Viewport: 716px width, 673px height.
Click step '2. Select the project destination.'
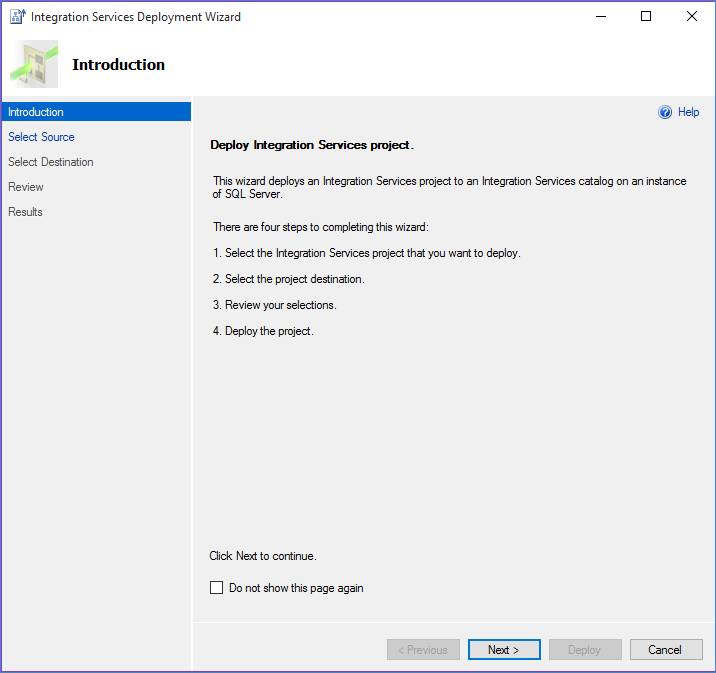[x=289, y=279]
